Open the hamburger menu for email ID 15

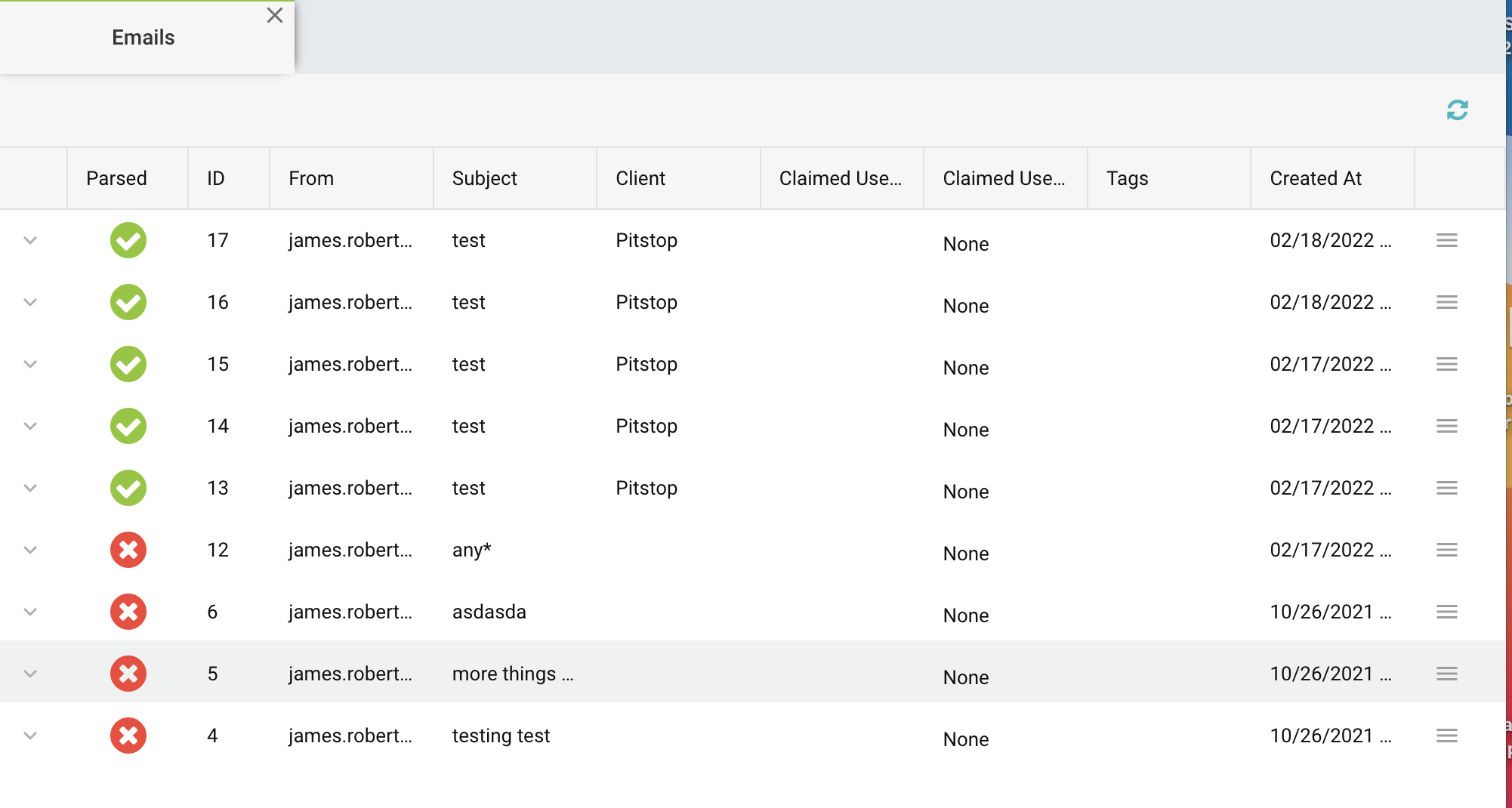pos(1446,364)
